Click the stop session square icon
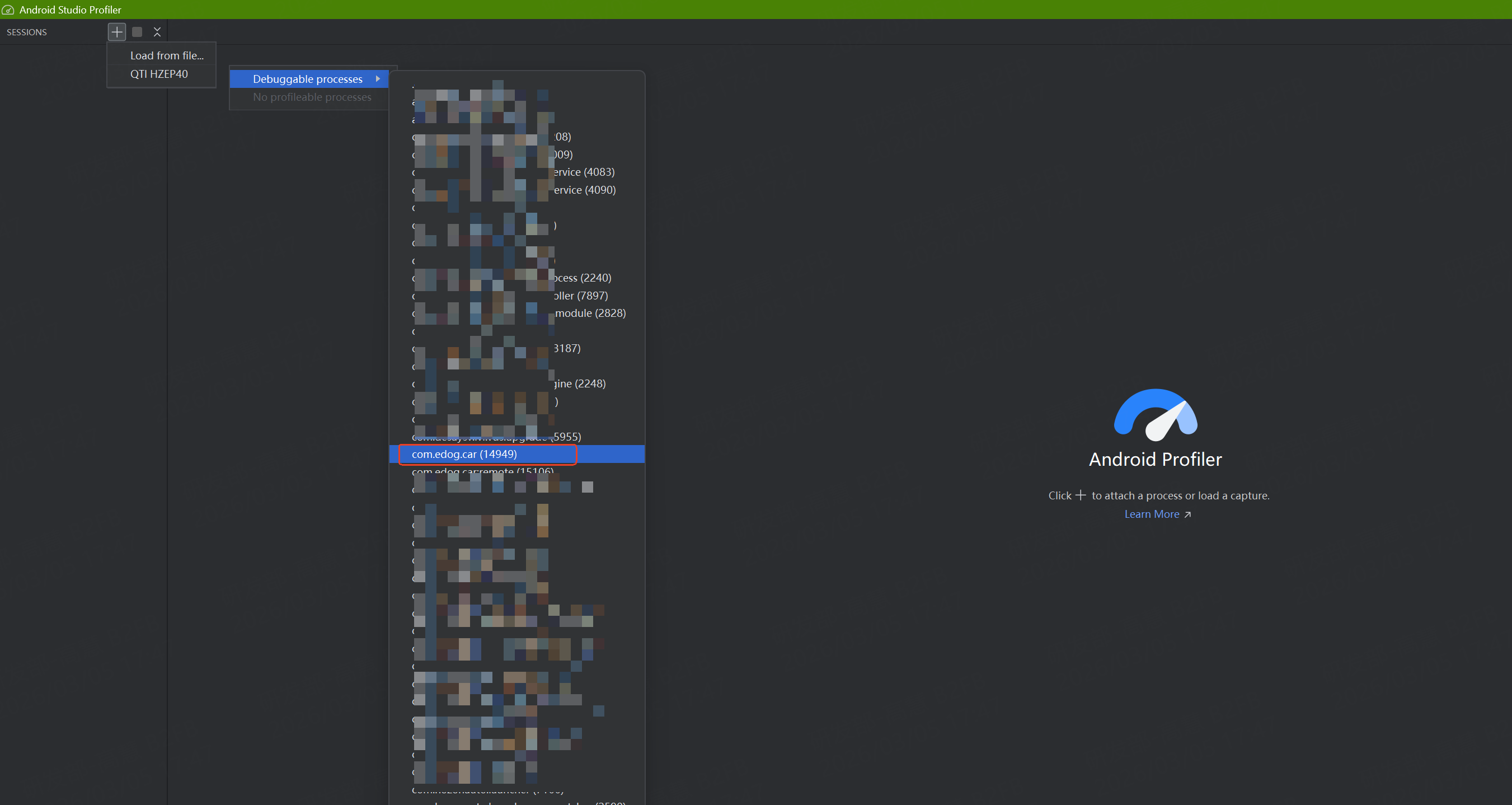The image size is (1512, 805). point(137,32)
